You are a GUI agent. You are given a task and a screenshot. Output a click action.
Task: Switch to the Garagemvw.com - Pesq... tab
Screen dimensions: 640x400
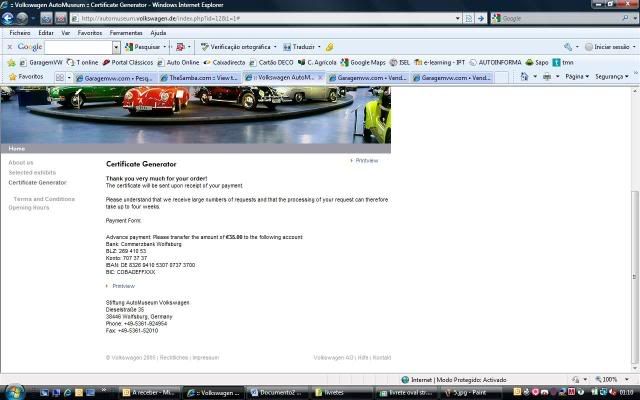(114, 78)
